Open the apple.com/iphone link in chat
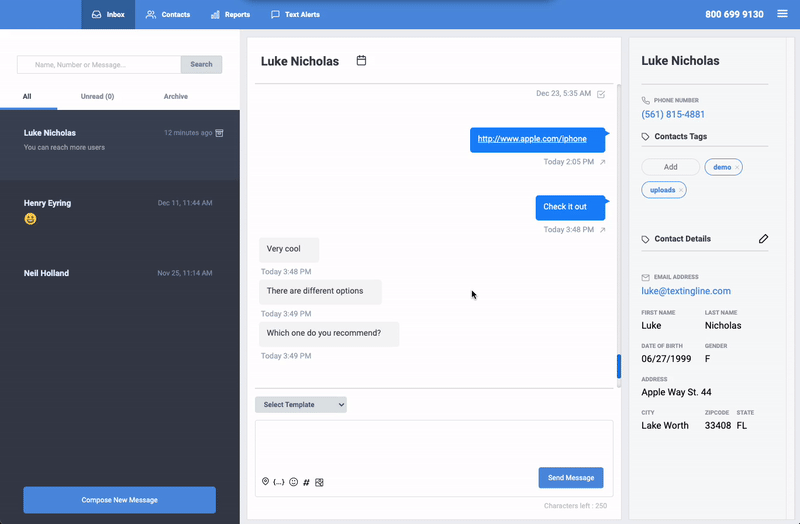This screenshot has height=524, width=800. [532, 139]
